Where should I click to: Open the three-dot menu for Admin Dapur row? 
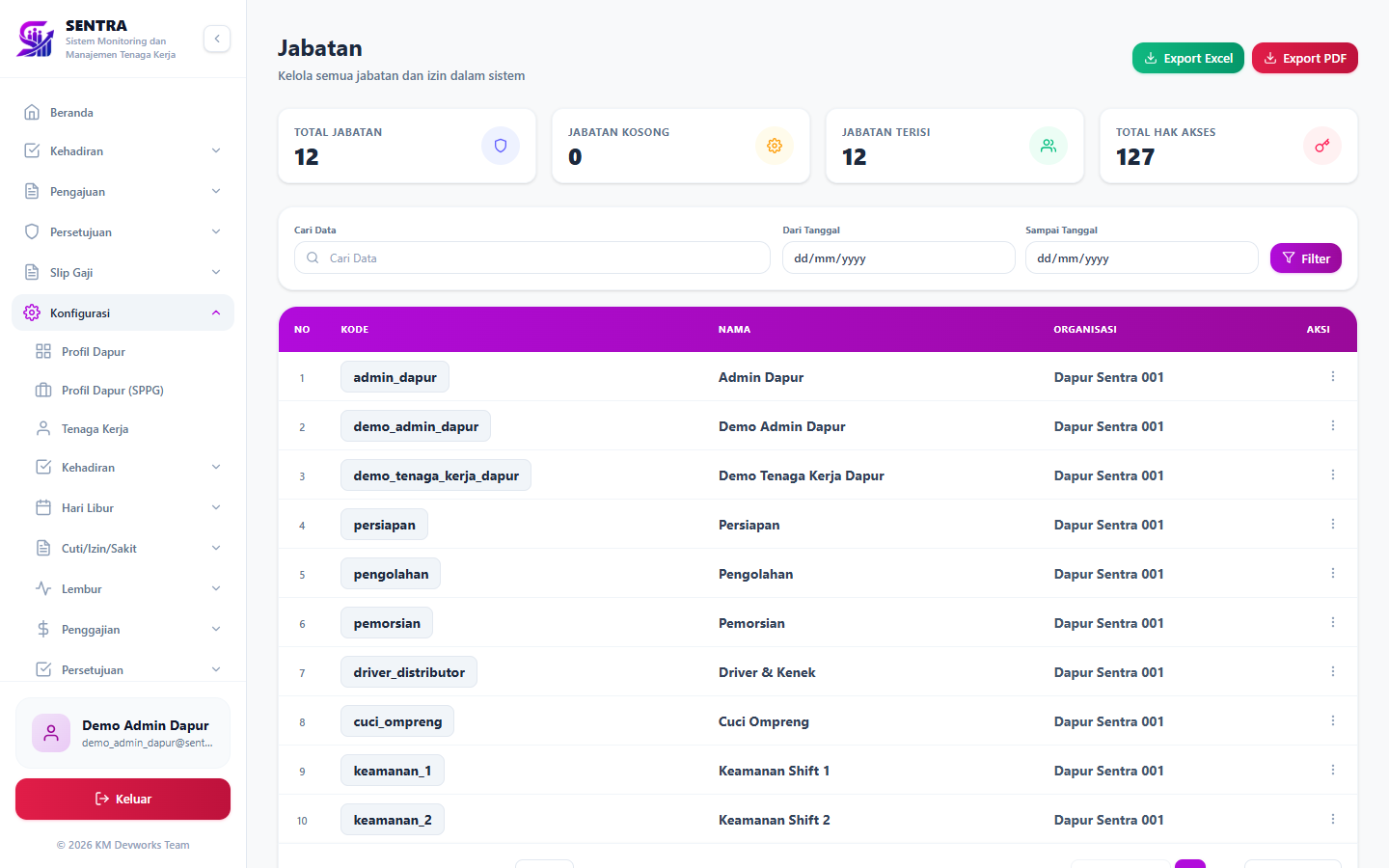(x=1333, y=377)
